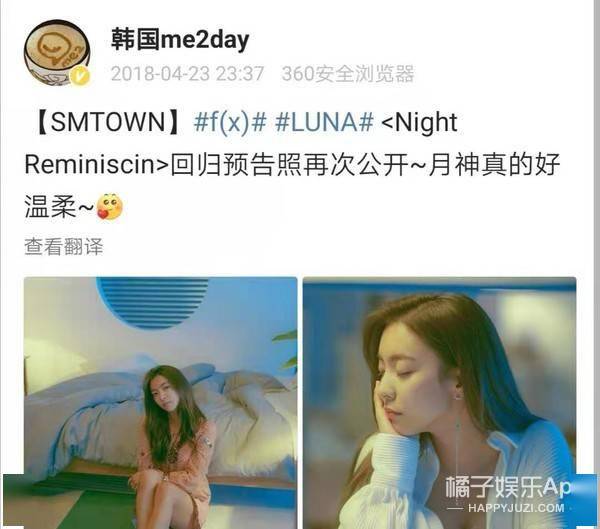The image size is (600, 529).
Task: Click the HAPPYJUZI.COM watermark text
Action: pyautogui.click(x=516, y=508)
